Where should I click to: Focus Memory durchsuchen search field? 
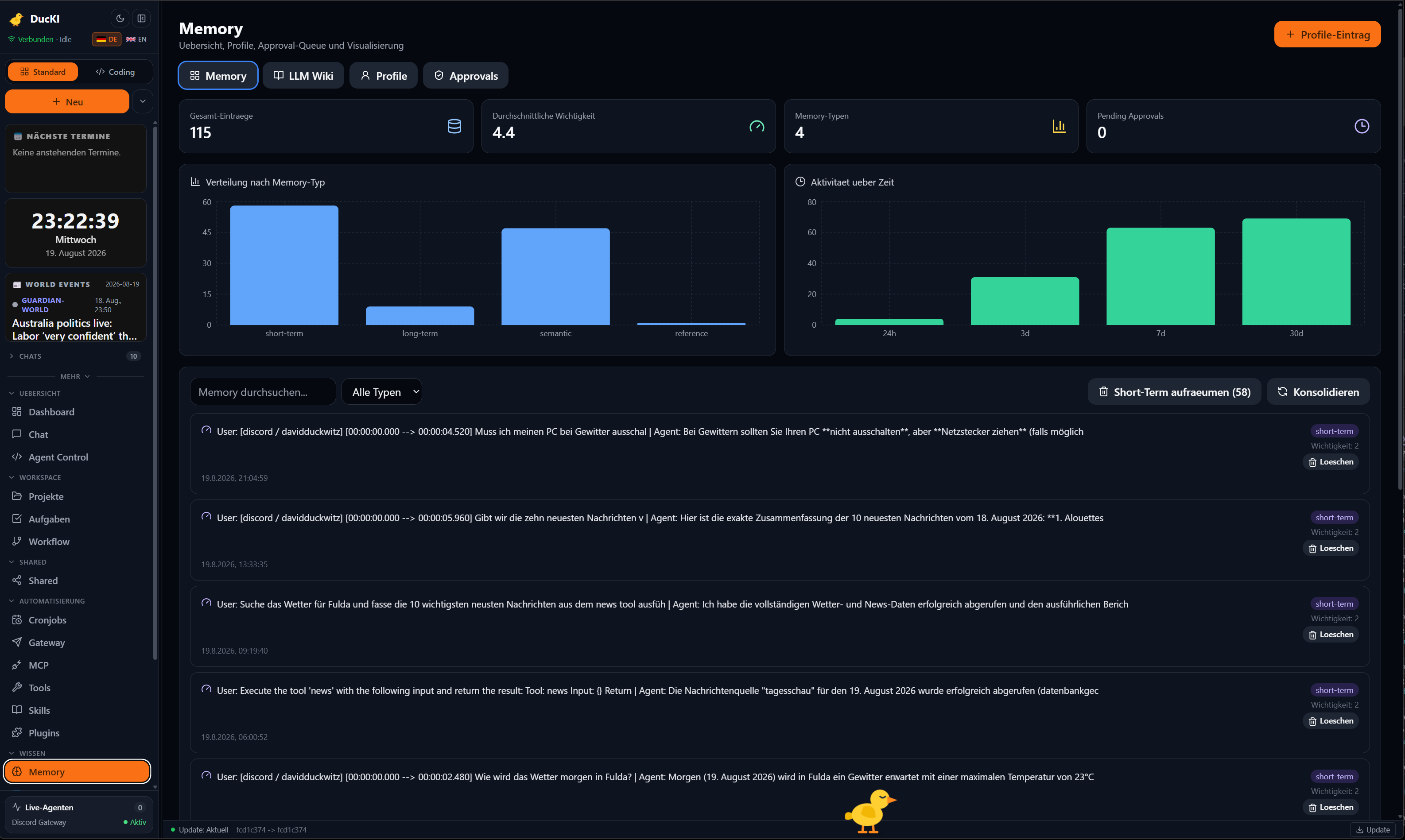click(263, 392)
